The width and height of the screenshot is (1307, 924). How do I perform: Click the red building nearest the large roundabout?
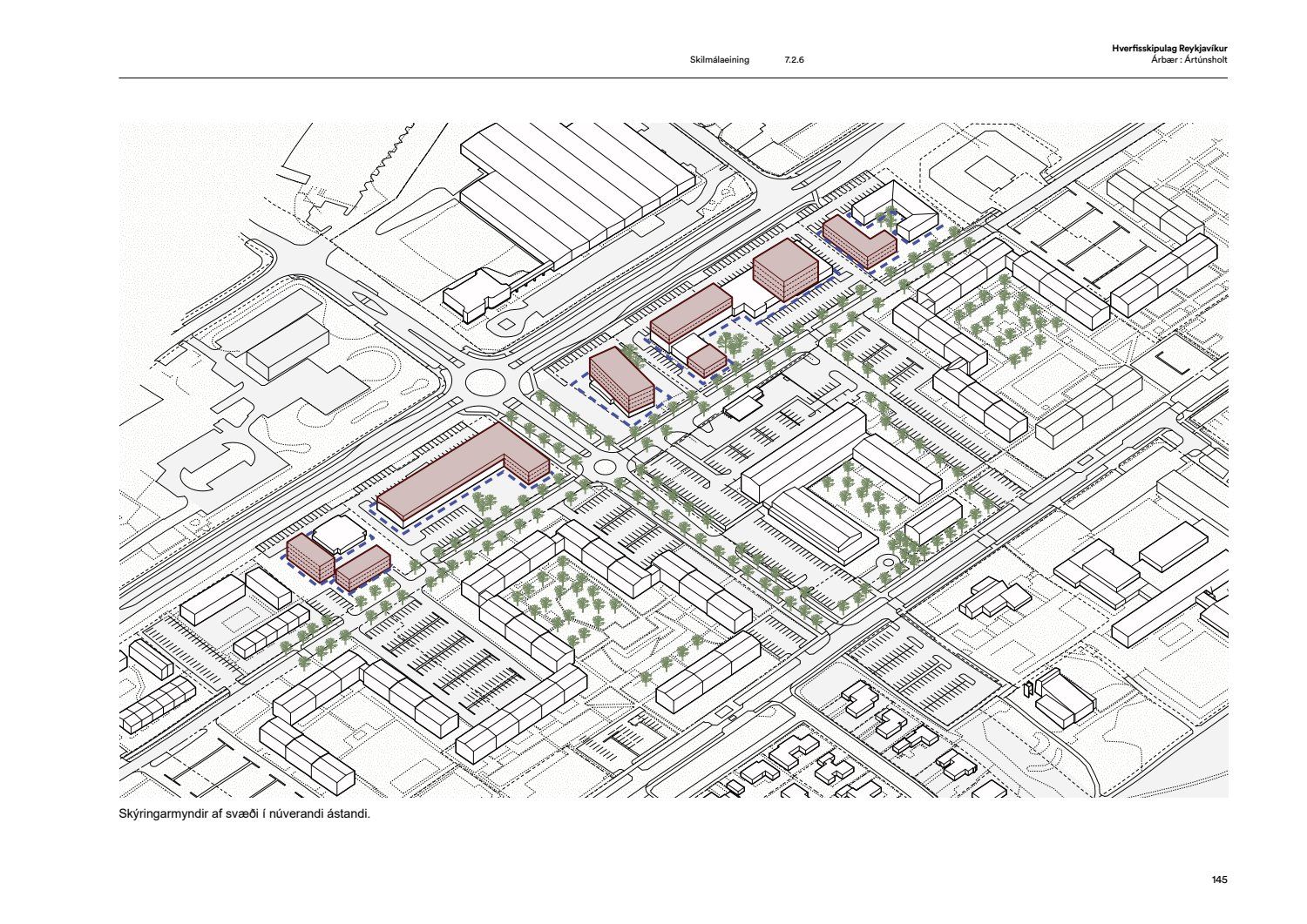(x=620, y=379)
